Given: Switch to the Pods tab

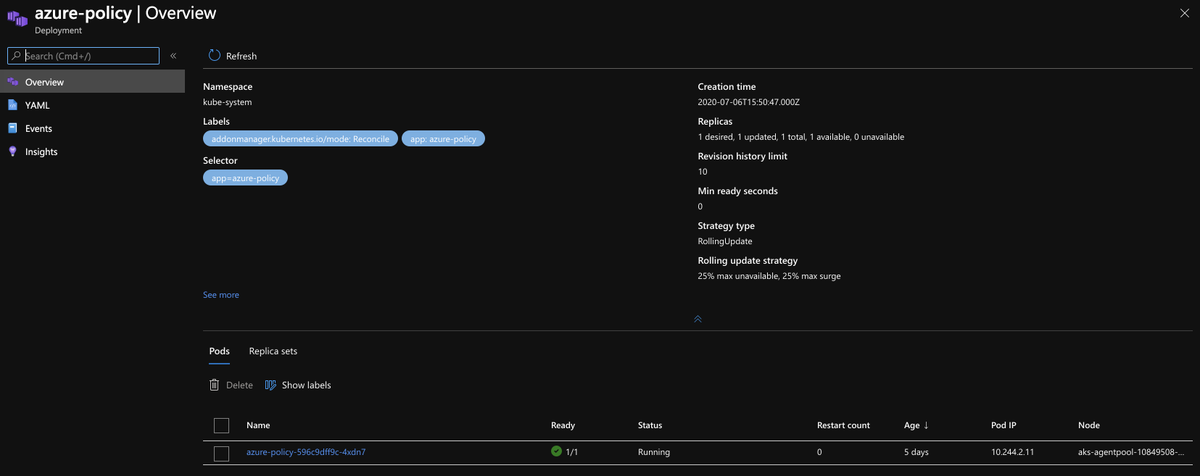Looking at the screenshot, I should coord(219,351).
